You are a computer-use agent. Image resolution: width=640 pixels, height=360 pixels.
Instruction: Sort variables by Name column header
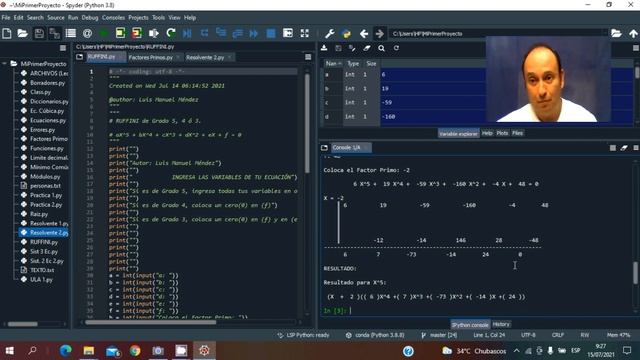pos(333,64)
